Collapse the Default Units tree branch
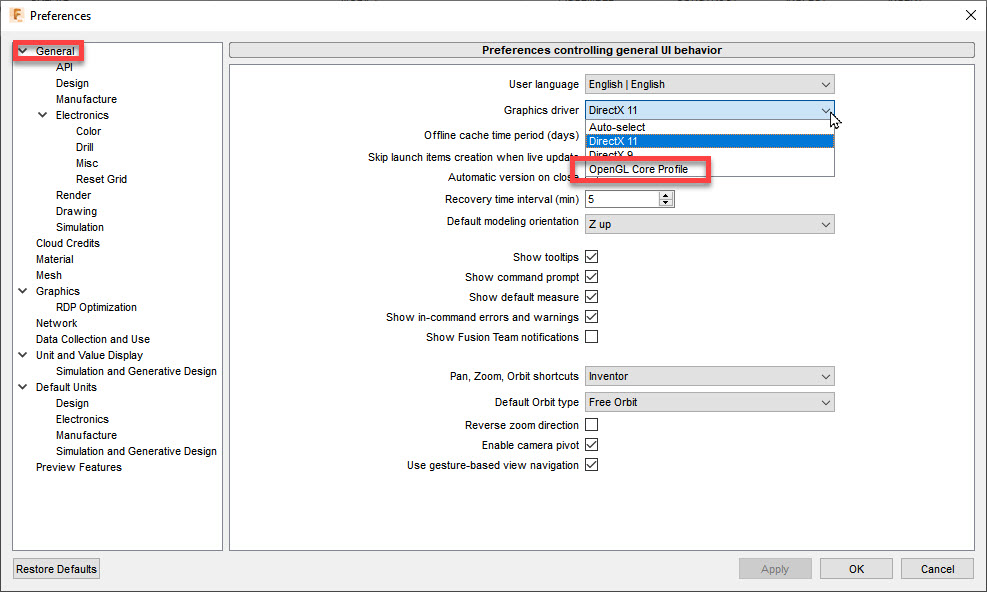 [x=21, y=386]
